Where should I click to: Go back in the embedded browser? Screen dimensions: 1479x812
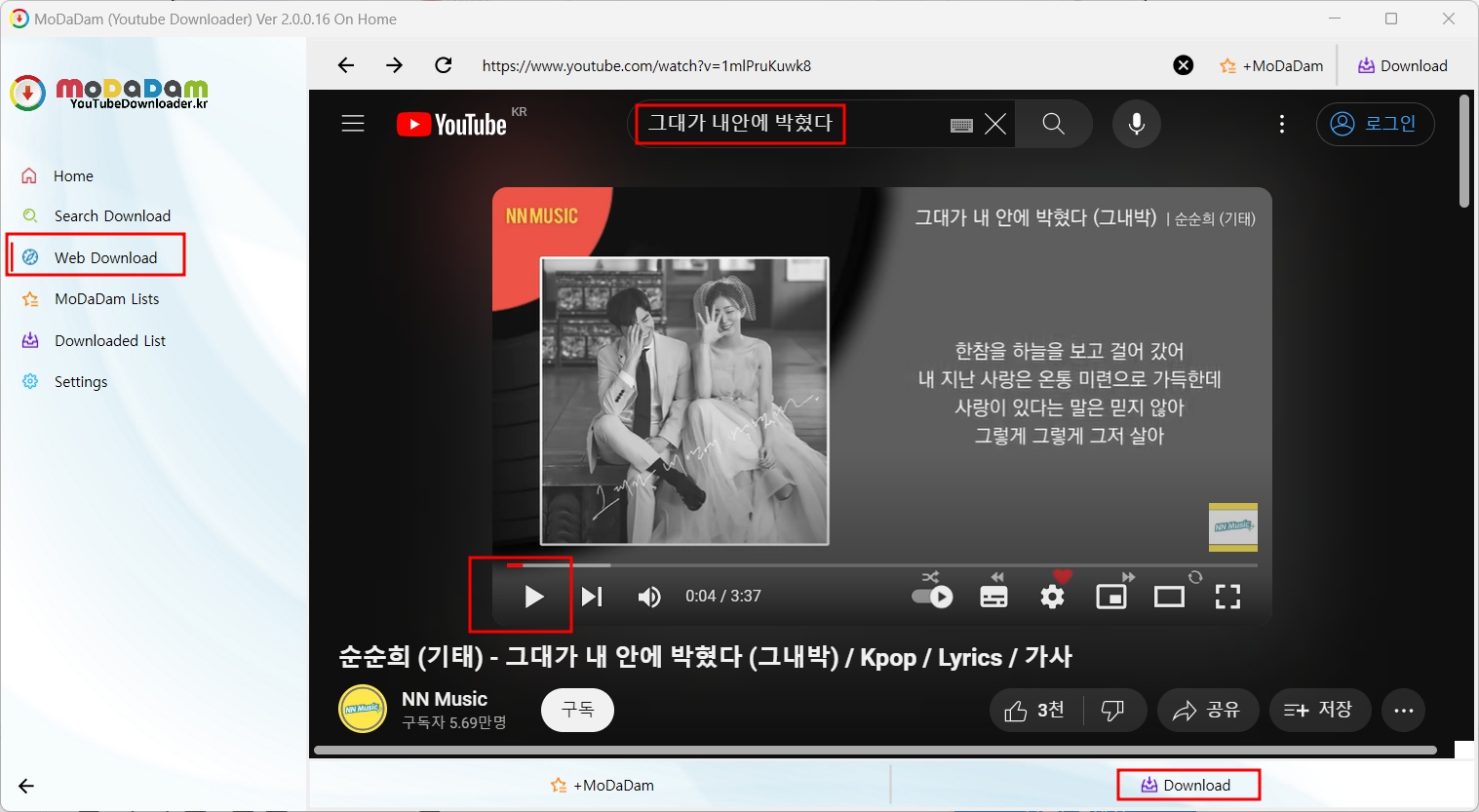[346, 65]
